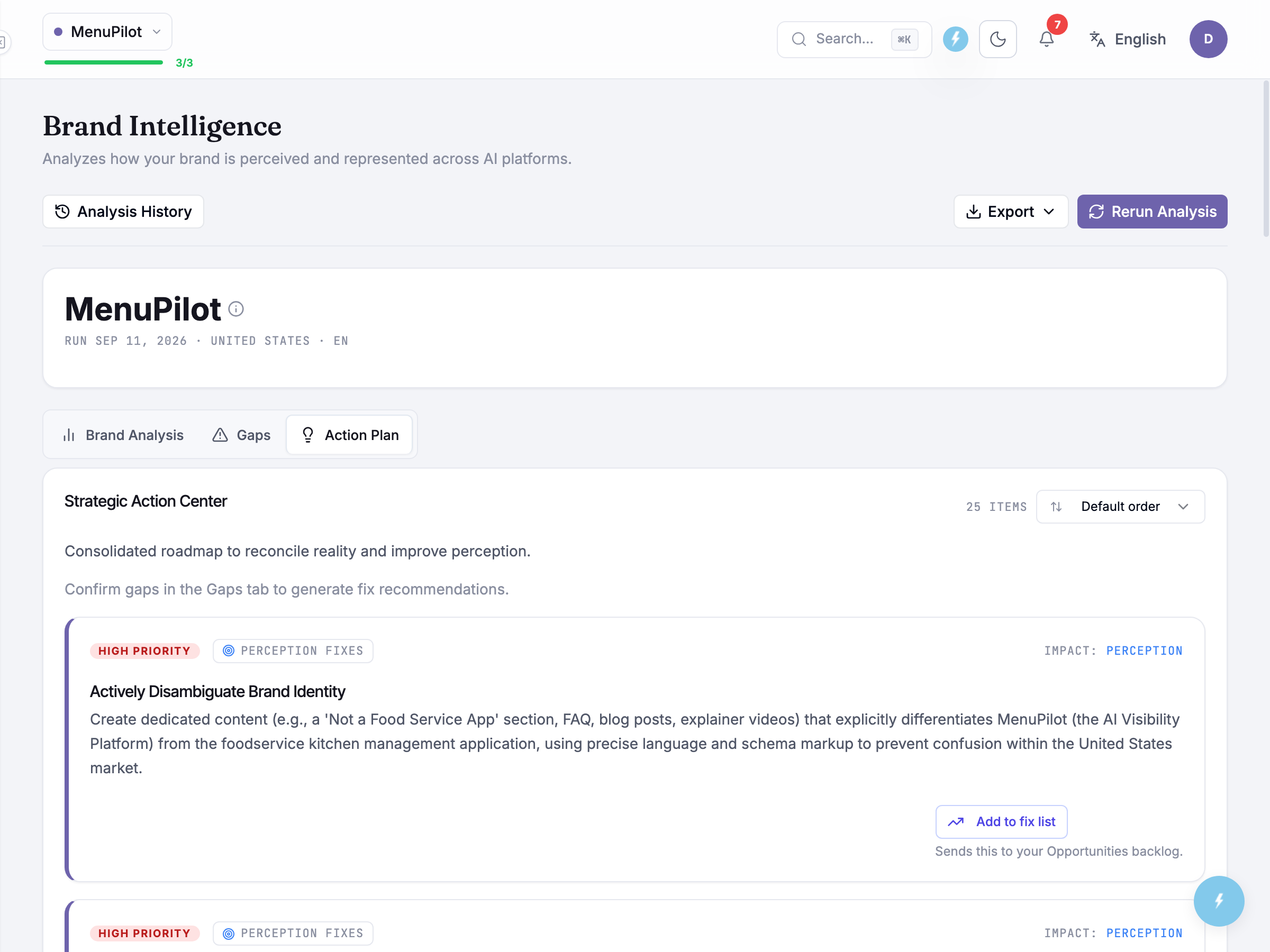
Task: Click the ⌘K shortcut badge in search
Action: [904, 40]
